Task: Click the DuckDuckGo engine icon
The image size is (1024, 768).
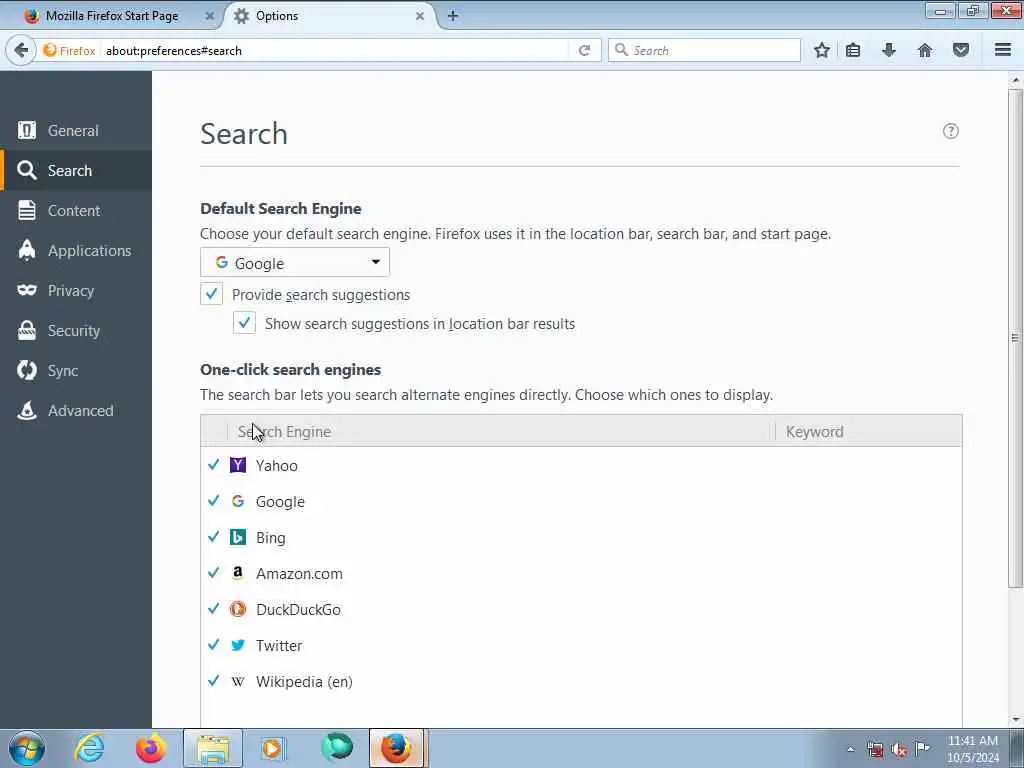Action: (238, 609)
